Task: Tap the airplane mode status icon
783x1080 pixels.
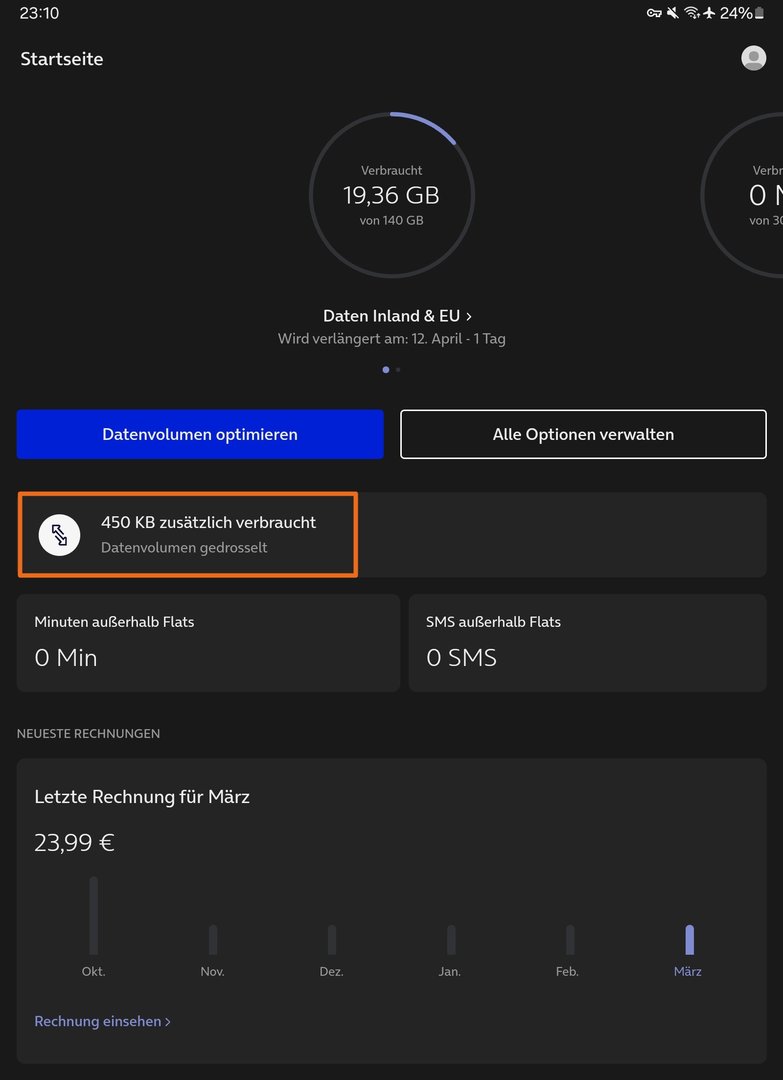Action: (x=709, y=13)
